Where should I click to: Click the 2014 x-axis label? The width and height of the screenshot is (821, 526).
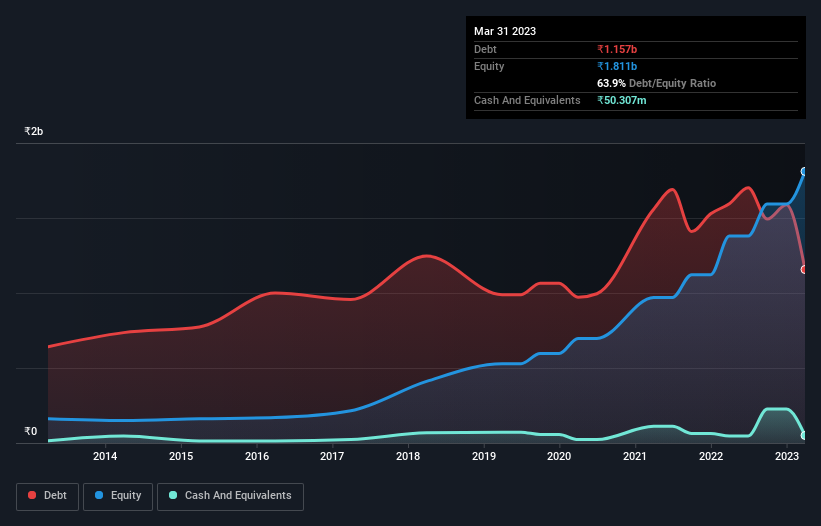click(x=105, y=456)
